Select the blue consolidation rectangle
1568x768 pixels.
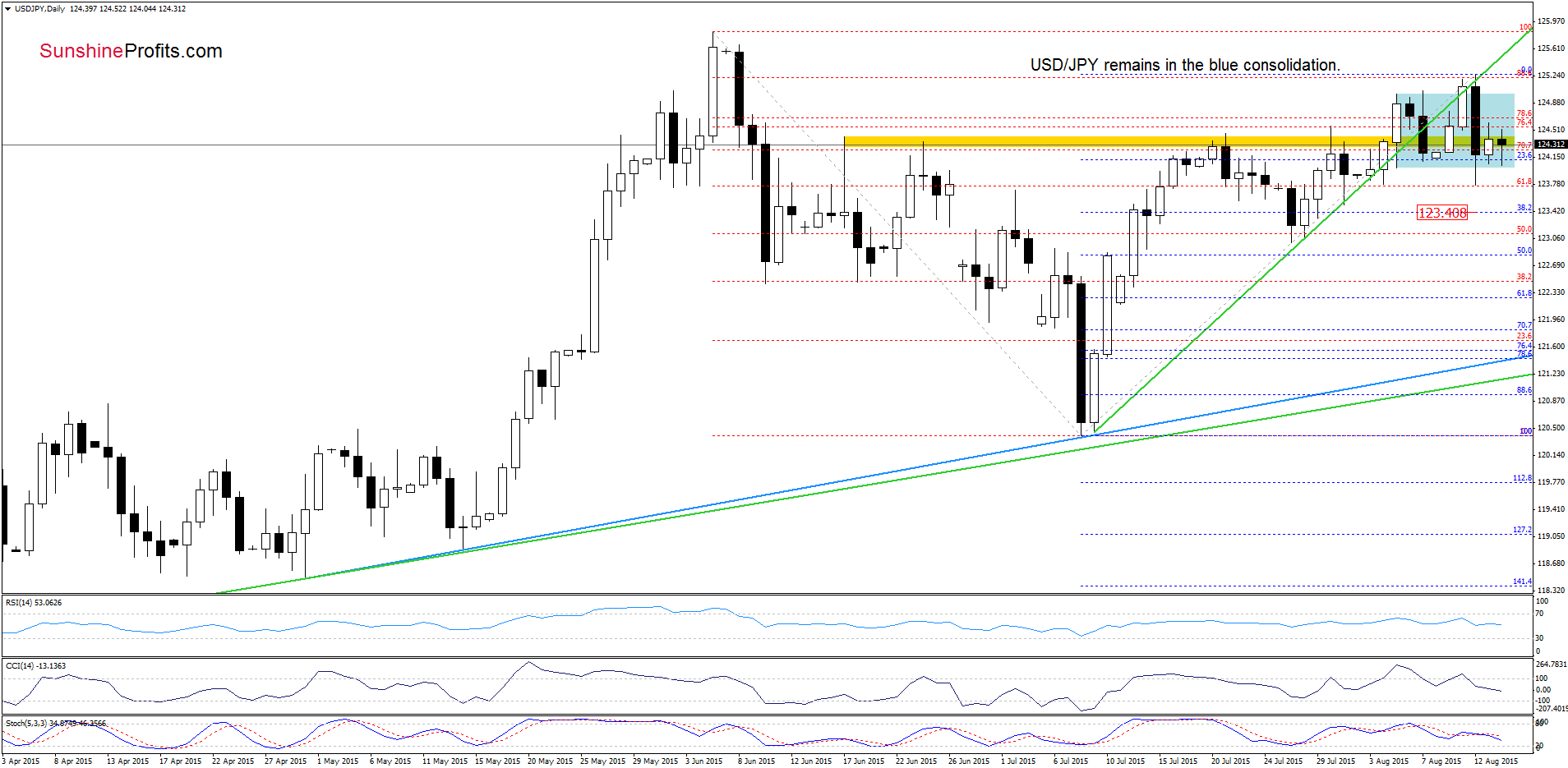tap(1455, 130)
